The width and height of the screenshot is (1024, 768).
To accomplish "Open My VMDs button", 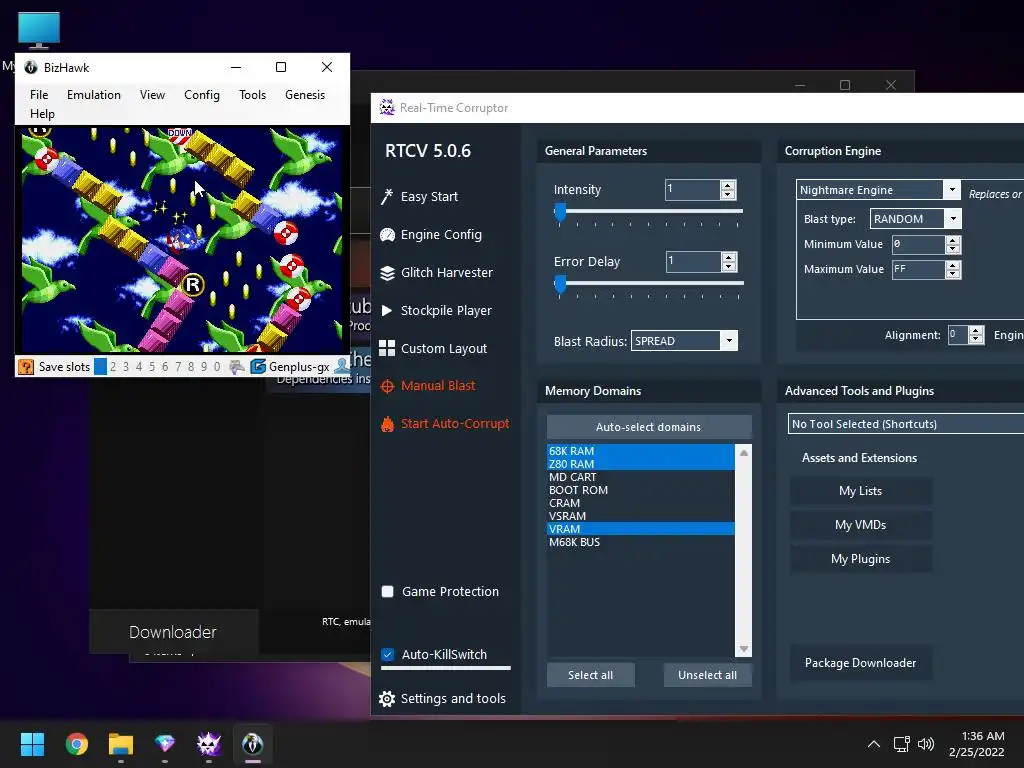I will click(x=861, y=525).
